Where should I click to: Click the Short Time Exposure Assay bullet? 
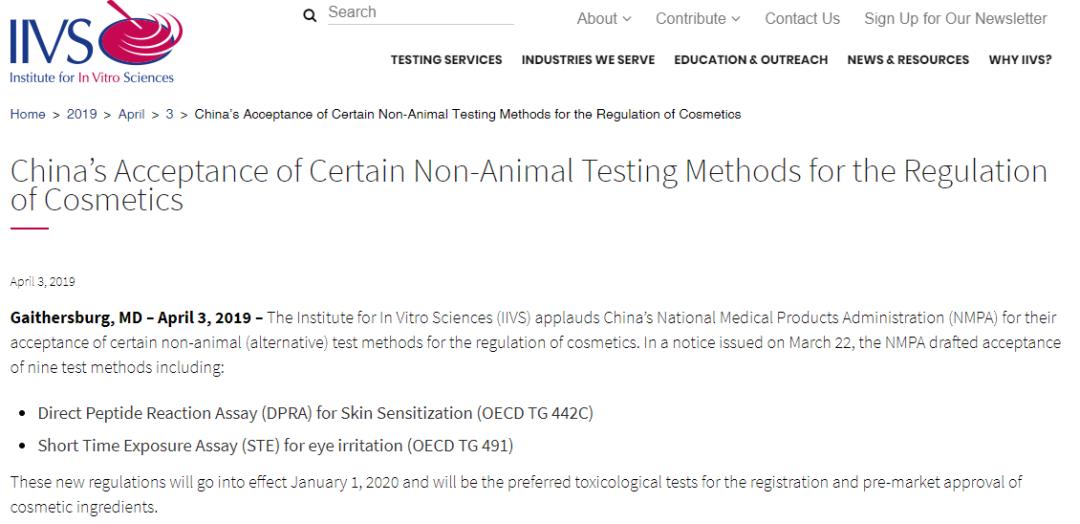pyautogui.click(x=275, y=445)
